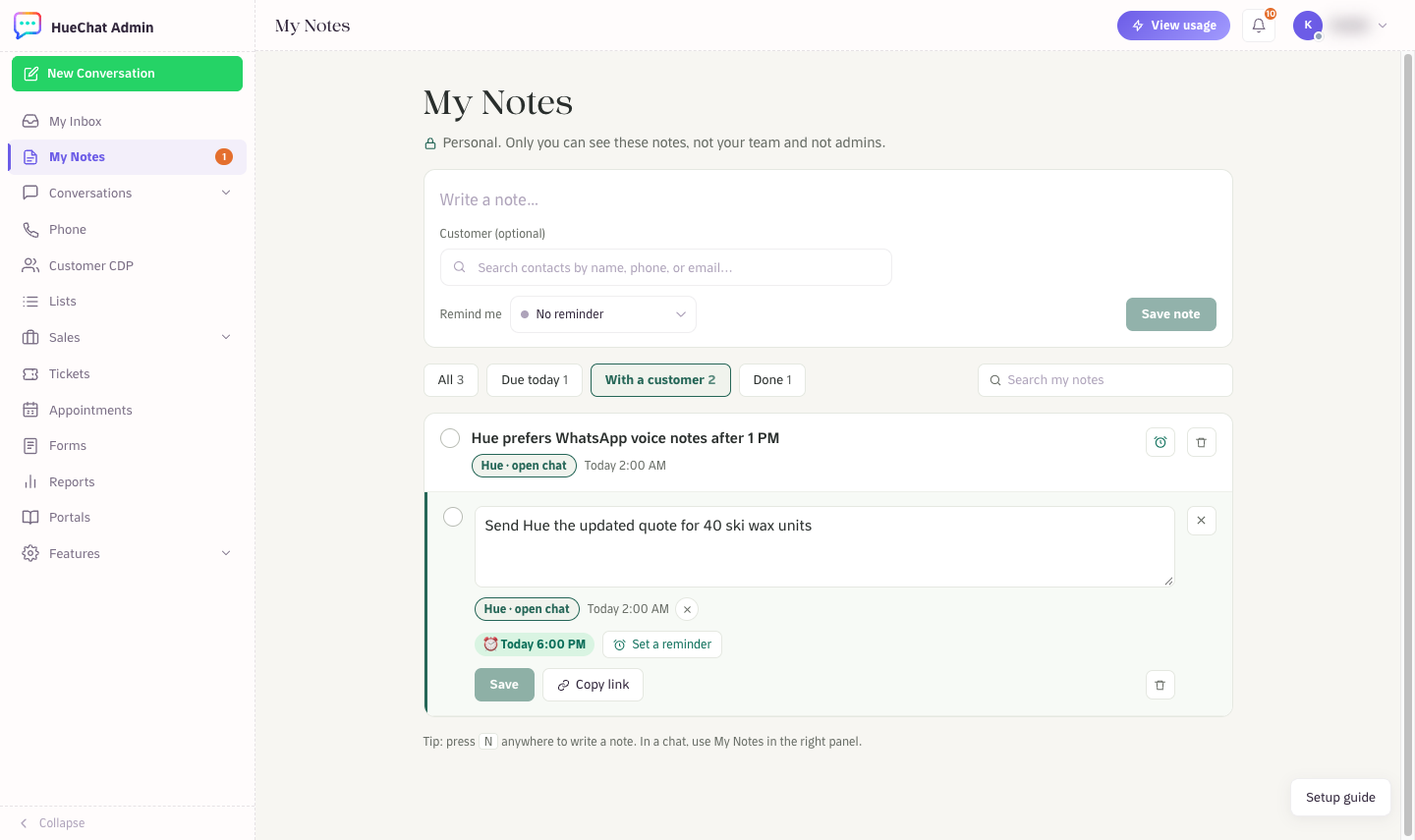Expand the Sales submenu
1415x840 pixels.
[226, 337]
